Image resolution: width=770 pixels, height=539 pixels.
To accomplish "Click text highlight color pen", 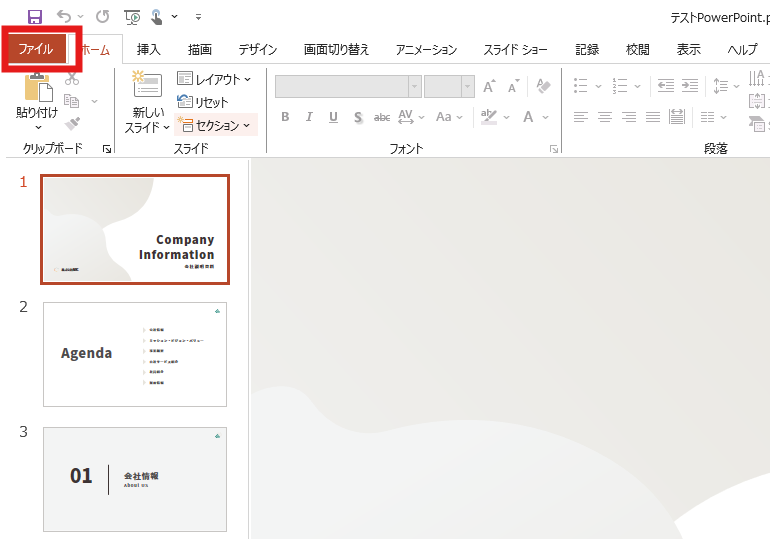I will 489,117.
